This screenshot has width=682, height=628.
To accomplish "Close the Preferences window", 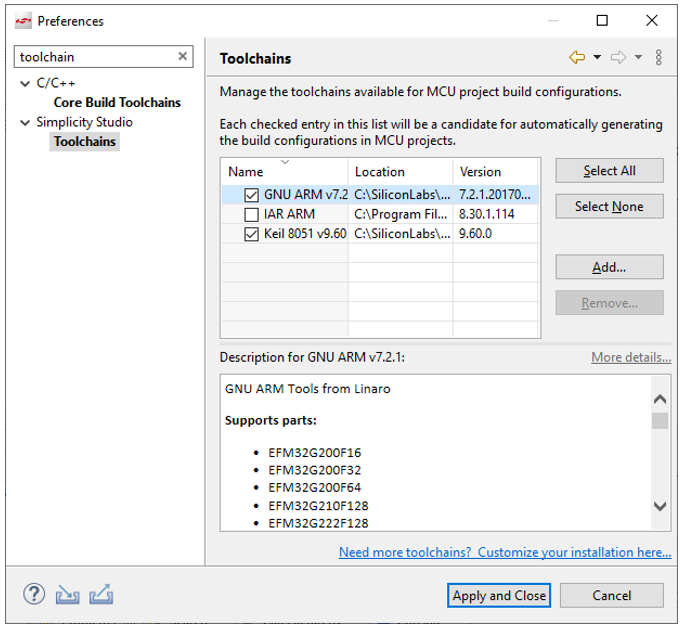I will coord(652,20).
